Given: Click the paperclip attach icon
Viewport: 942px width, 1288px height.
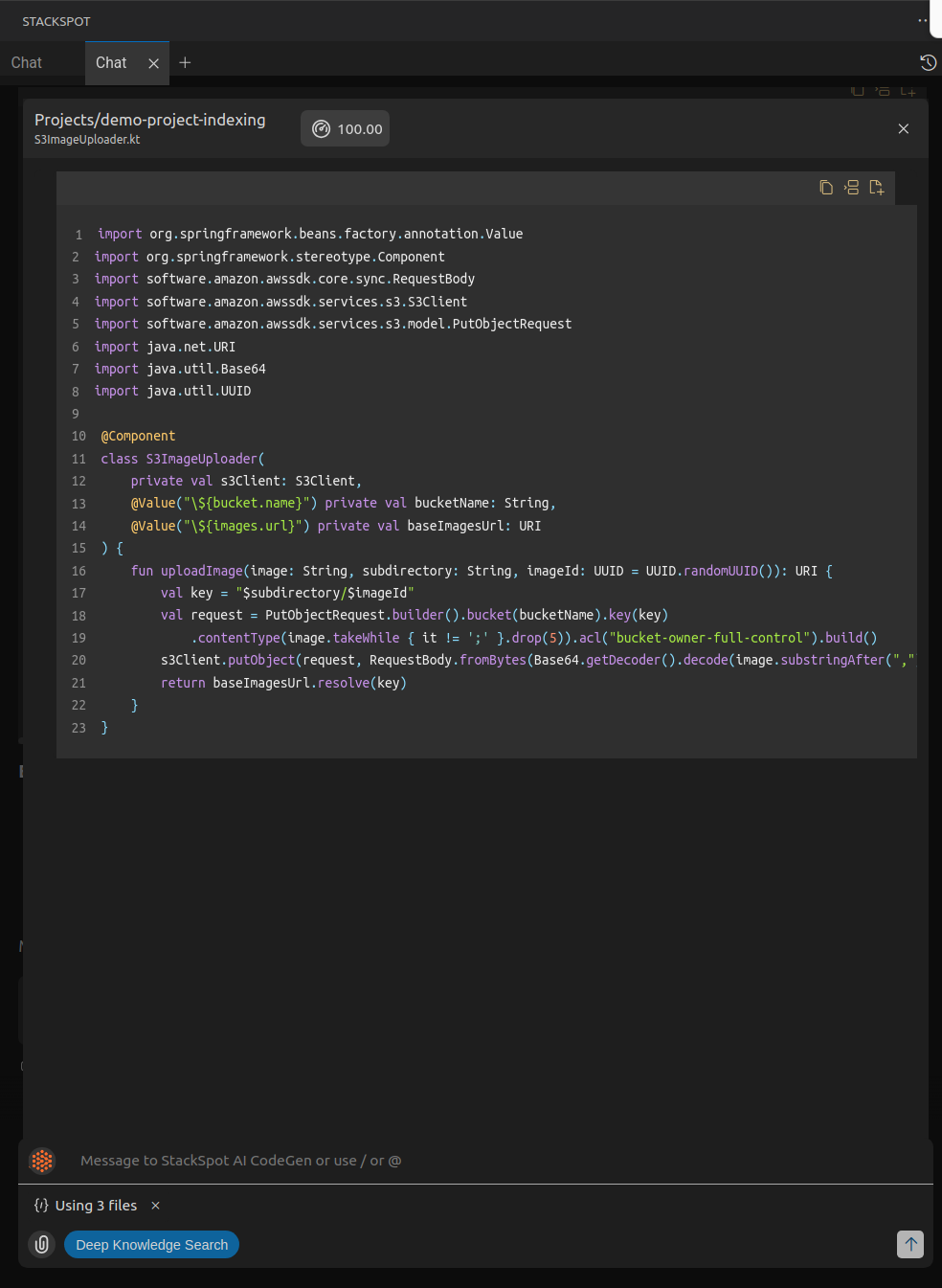Looking at the screenshot, I should (42, 1244).
